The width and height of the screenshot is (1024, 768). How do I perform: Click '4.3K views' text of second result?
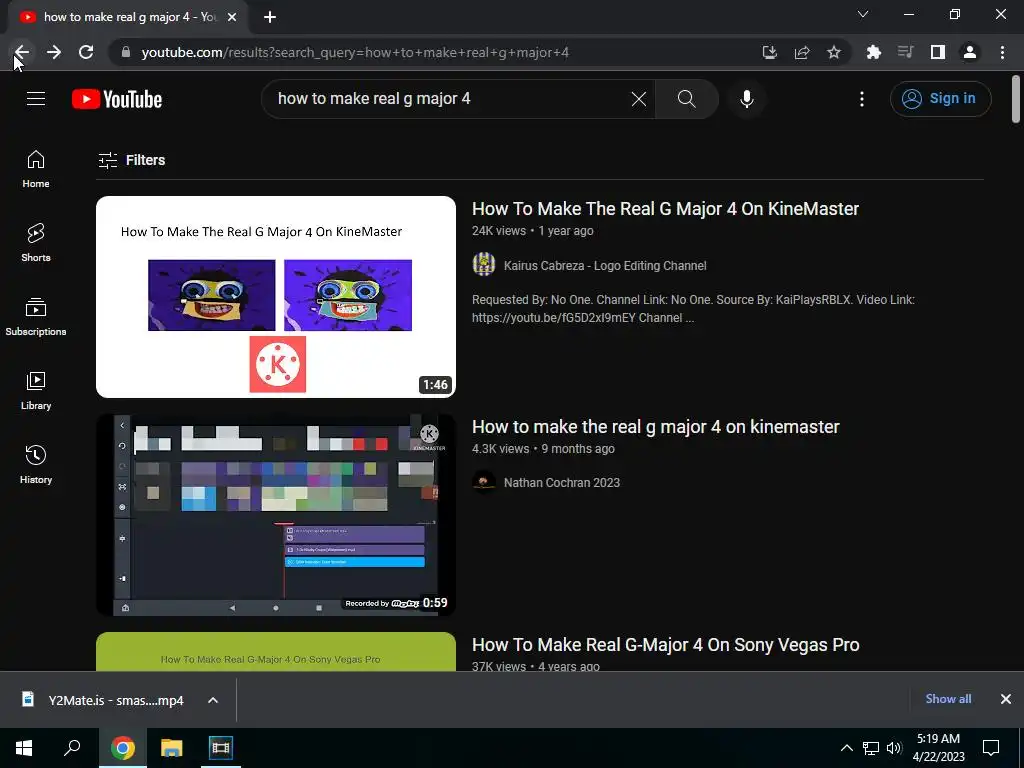(501, 449)
